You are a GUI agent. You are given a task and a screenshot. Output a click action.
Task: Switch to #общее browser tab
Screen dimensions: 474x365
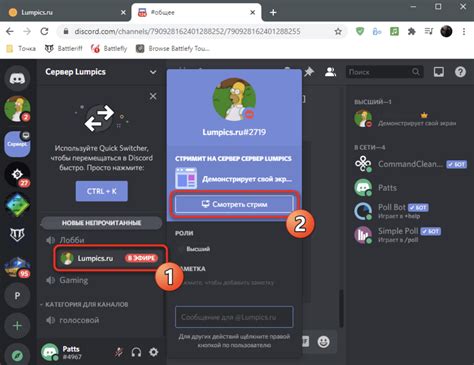pos(197,12)
